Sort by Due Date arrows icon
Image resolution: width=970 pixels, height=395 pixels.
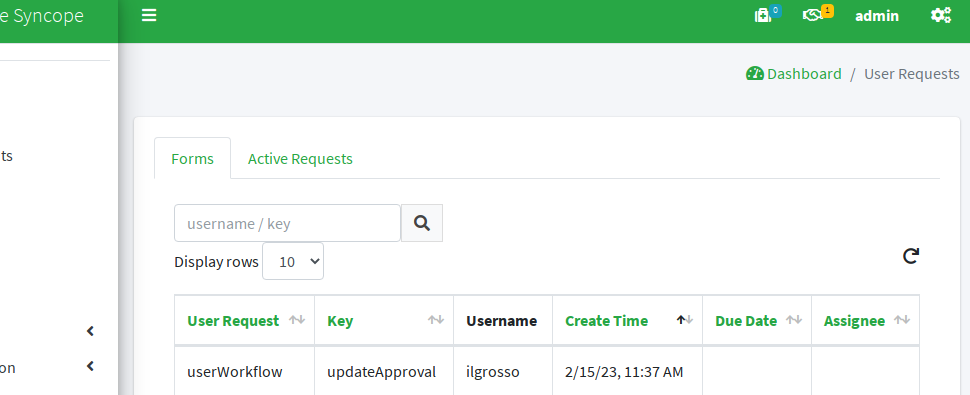pyautogui.click(x=794, y=320)
